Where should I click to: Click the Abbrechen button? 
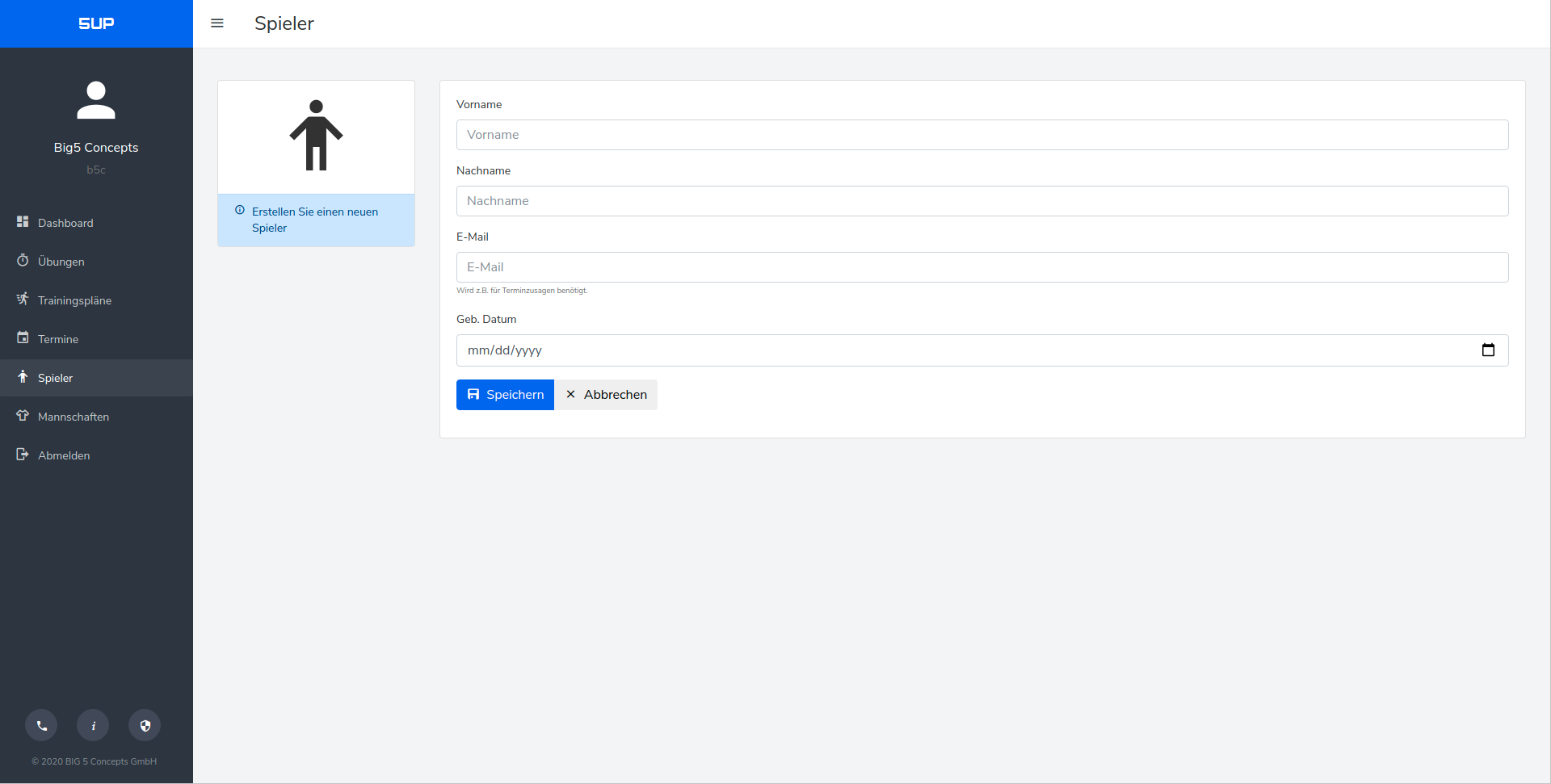pyautogui.click(x=606, y=395)
